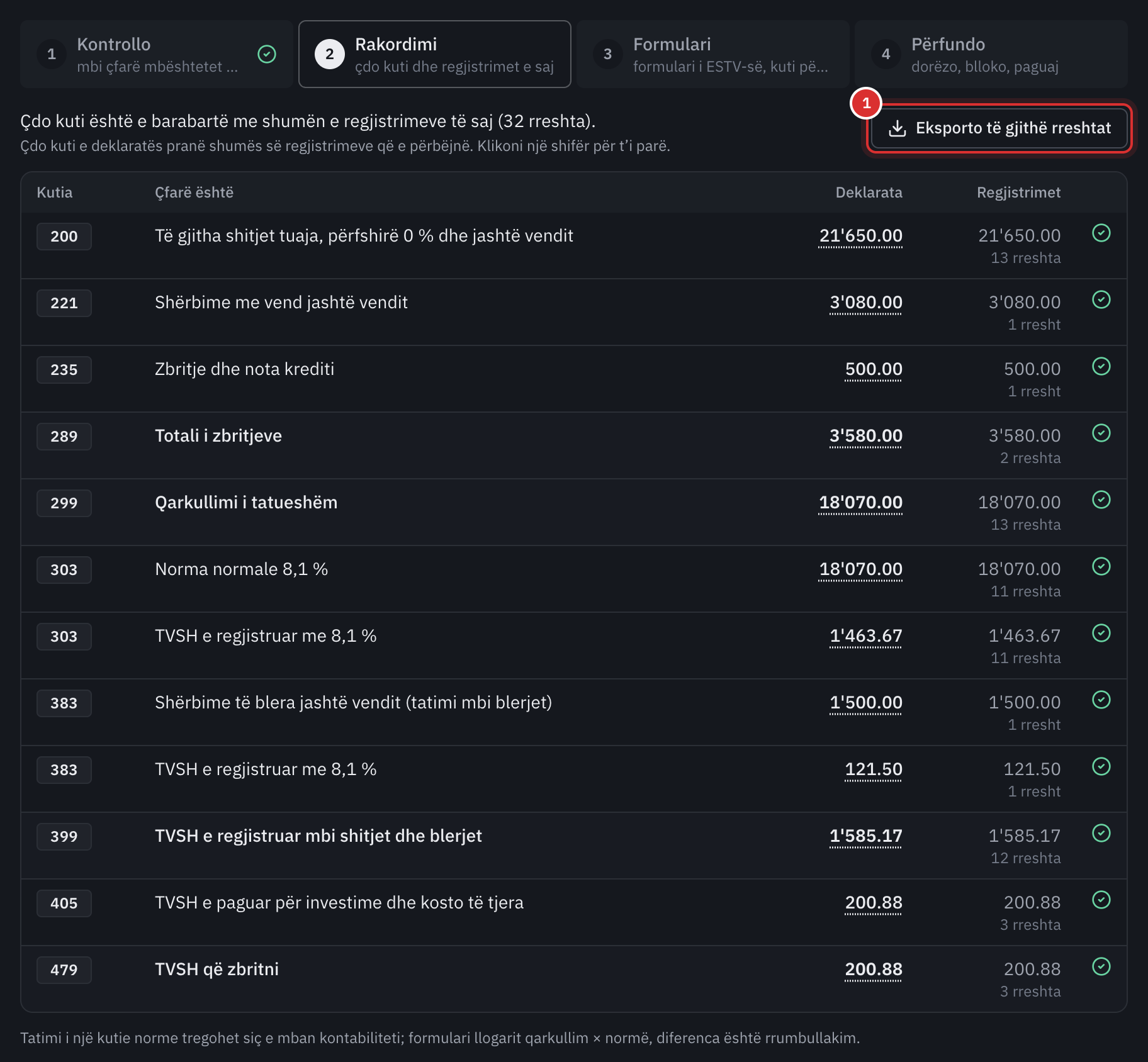Open declaration amount 3'580.00 for box 289
Screen dimensions: 1148x1062
865,436
